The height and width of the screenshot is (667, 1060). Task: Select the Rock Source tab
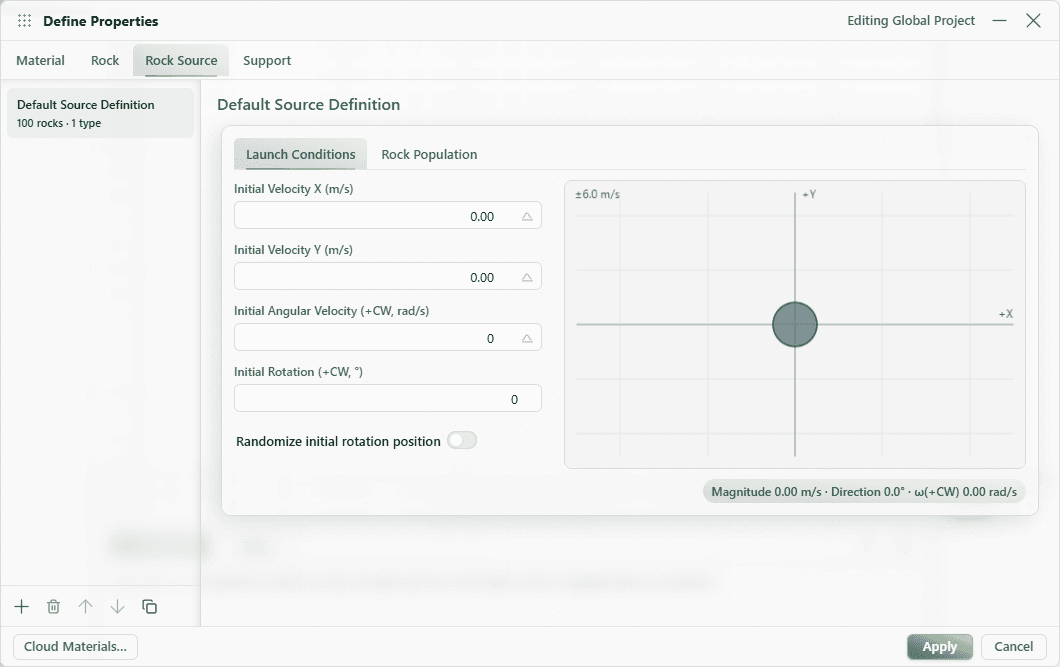tap(181, 61)
